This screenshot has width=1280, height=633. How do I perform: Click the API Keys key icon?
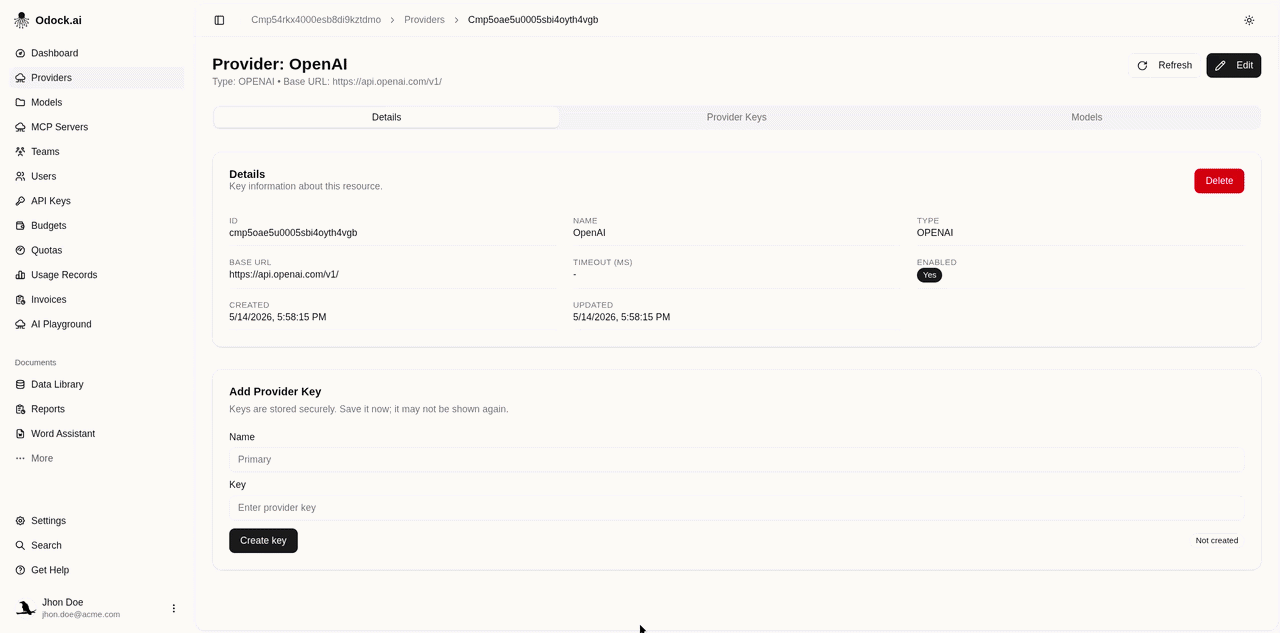[x=21, y=201]
